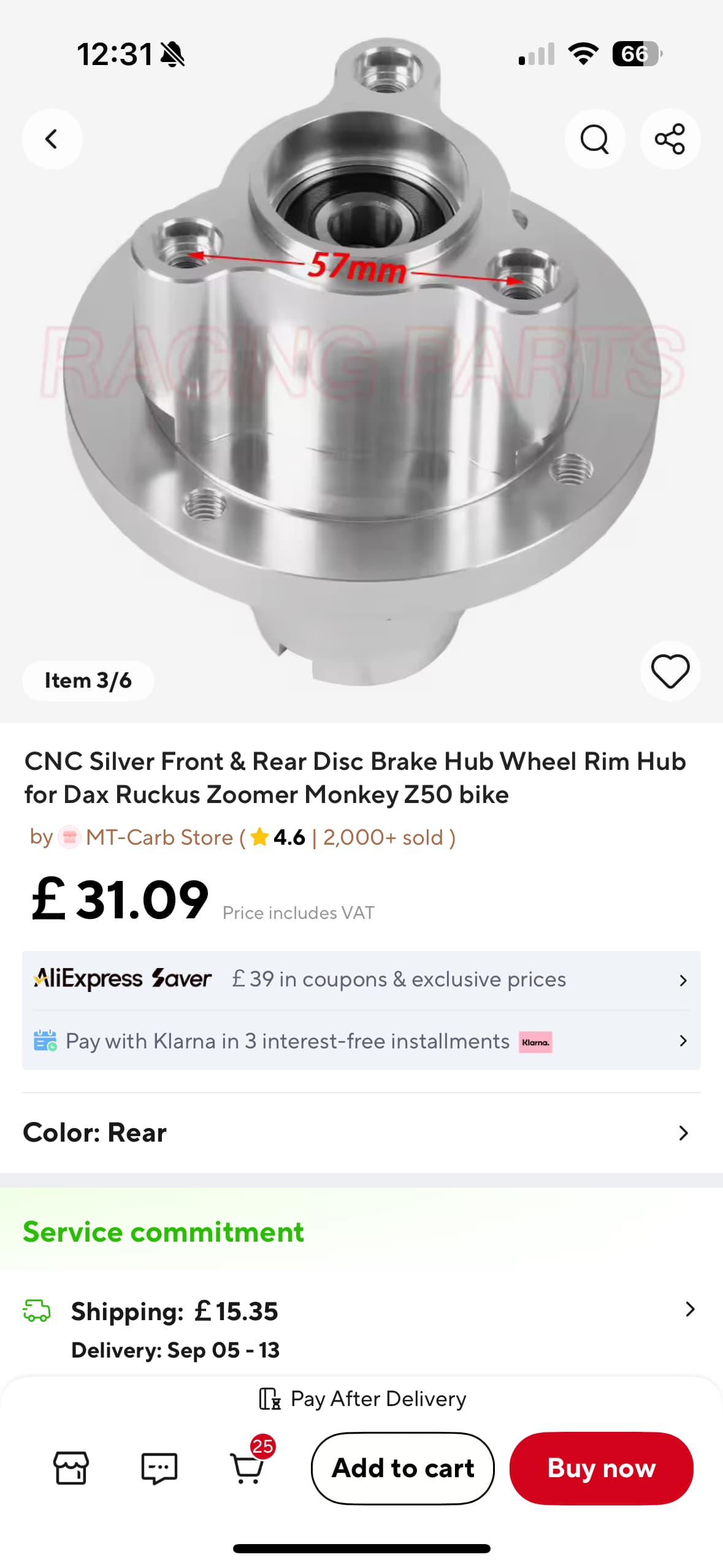
Task: Expand AliExpress Saver coupons row
Action: (683, 980)
